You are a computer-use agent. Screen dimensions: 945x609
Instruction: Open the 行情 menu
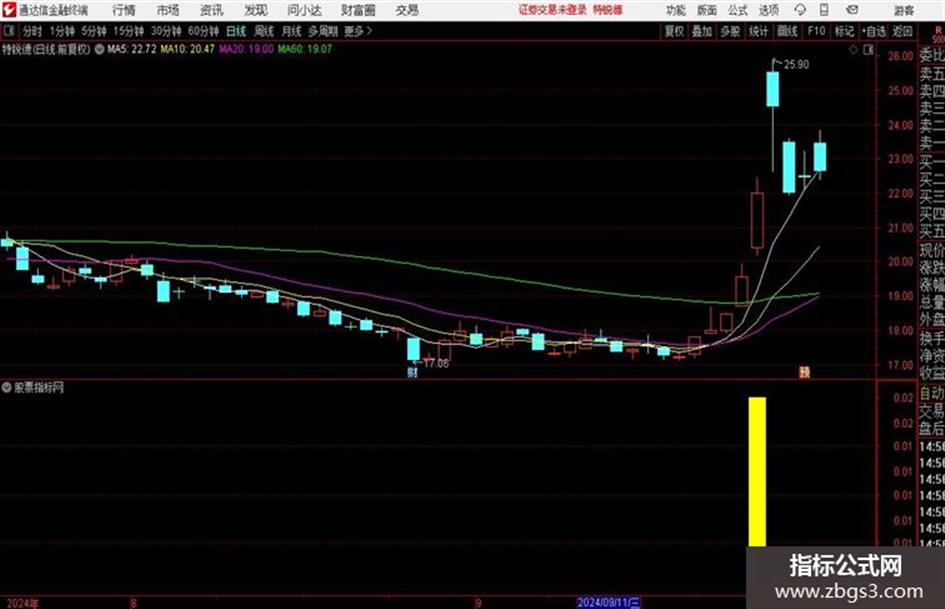[124, 10]
